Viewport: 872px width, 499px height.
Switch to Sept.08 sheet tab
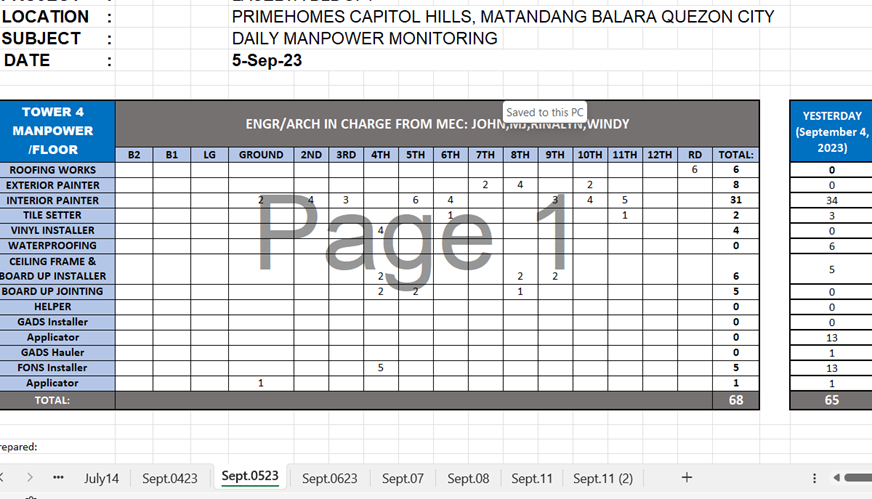[468, 478]
